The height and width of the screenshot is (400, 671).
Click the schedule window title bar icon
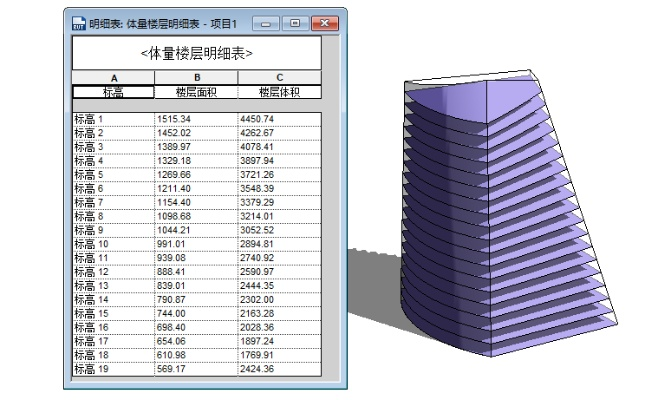[78, 23]
